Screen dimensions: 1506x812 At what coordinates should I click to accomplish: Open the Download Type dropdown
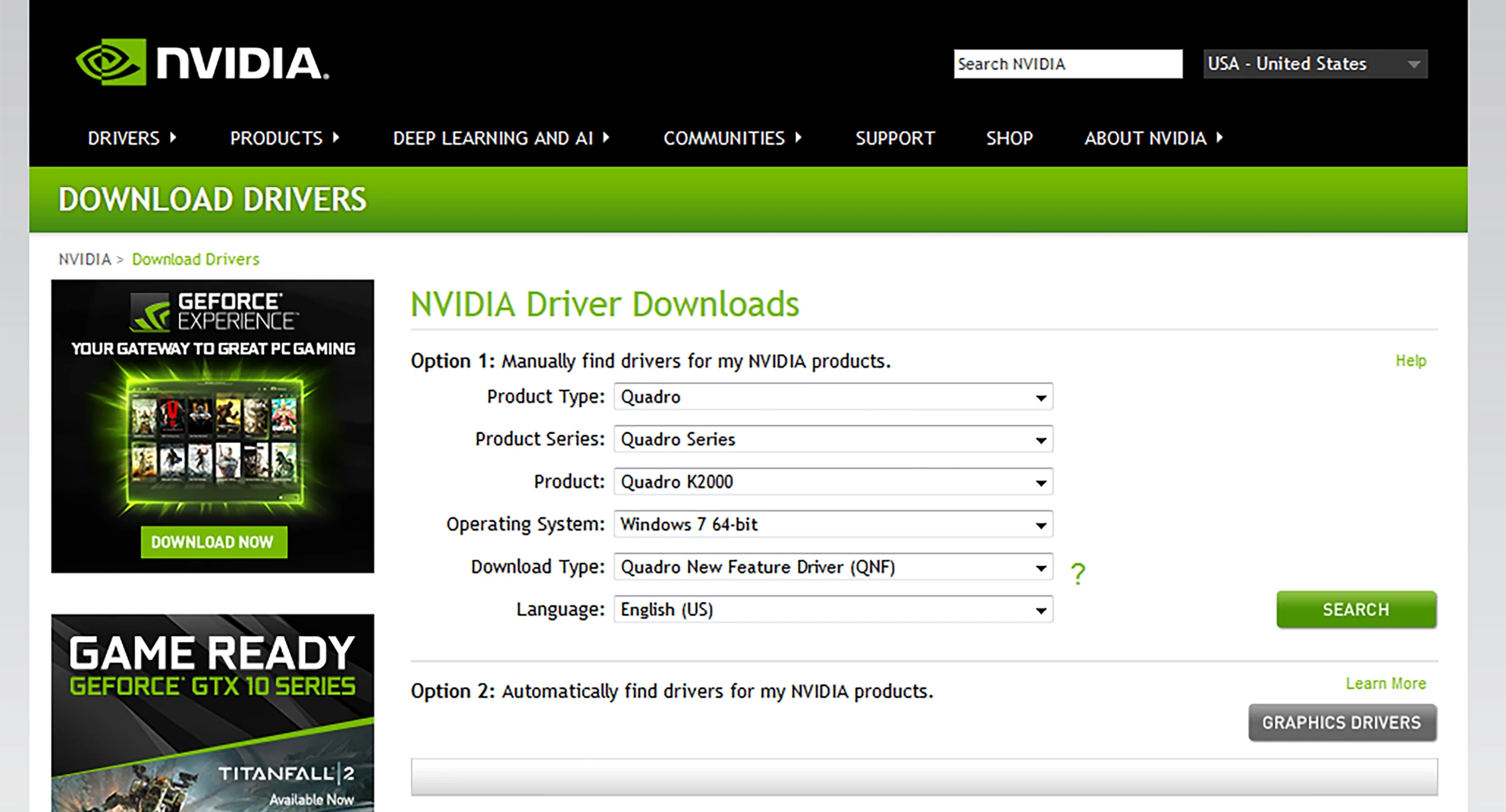pyautogui.click(x=833, y=567)
